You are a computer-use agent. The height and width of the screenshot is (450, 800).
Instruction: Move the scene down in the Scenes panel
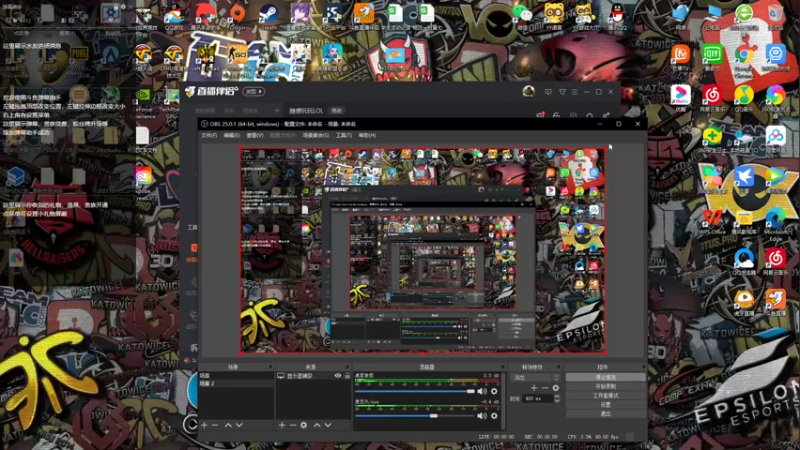point(239,425)
